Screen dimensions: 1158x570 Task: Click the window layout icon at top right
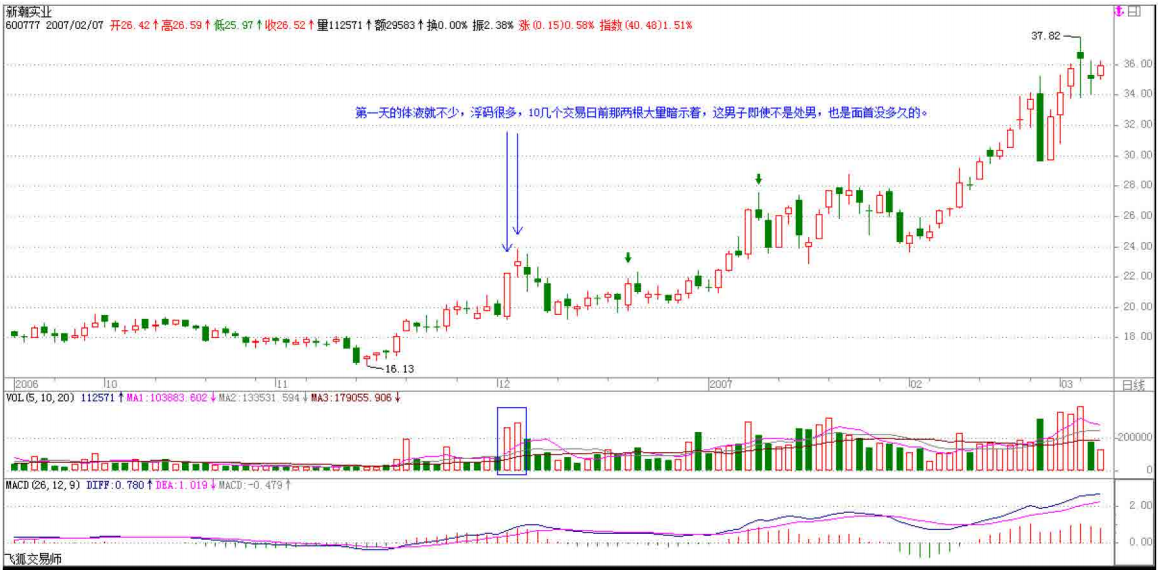click(x=1134, y=12)
